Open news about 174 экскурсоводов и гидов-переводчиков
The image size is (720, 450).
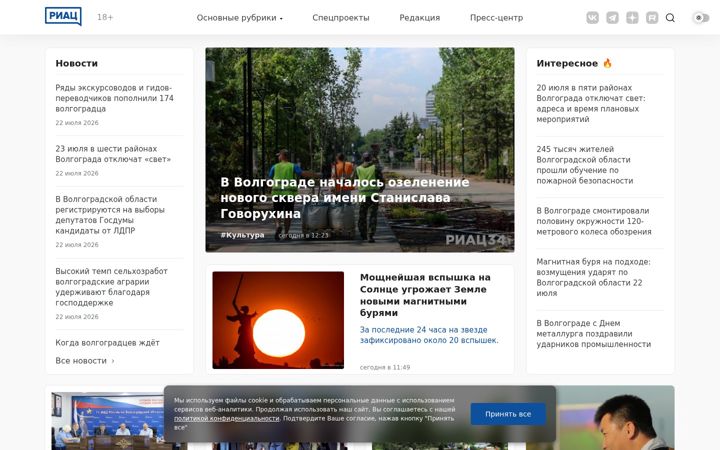(114, 98)
